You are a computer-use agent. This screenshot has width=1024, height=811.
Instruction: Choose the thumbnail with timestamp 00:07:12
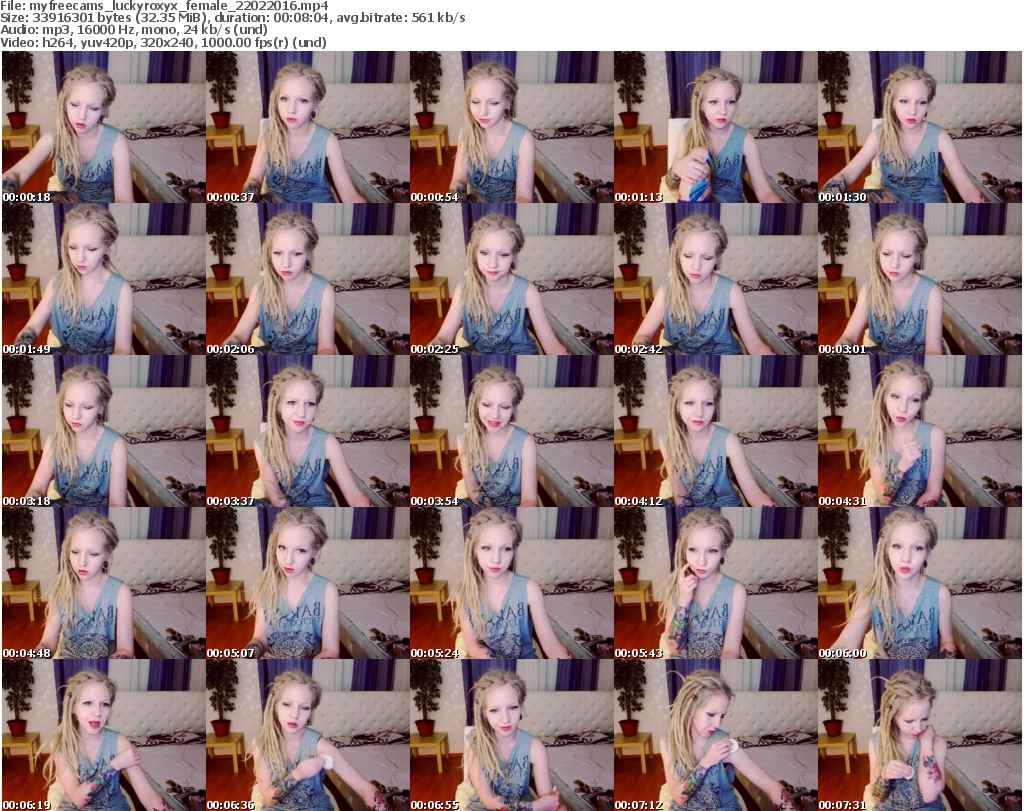(716, 735)
